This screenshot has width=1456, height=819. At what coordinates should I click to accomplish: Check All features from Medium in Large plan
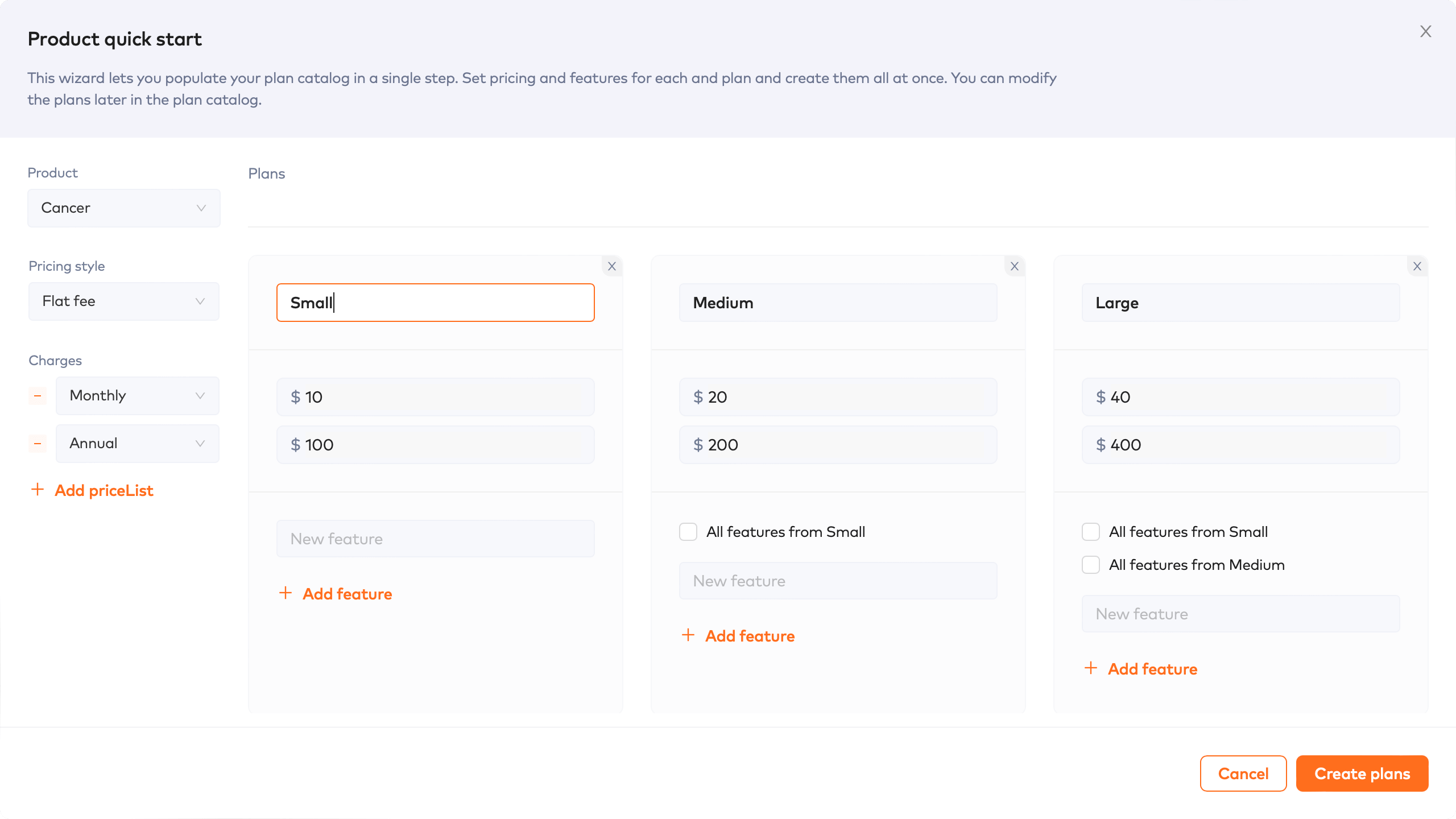point(1091,565)
